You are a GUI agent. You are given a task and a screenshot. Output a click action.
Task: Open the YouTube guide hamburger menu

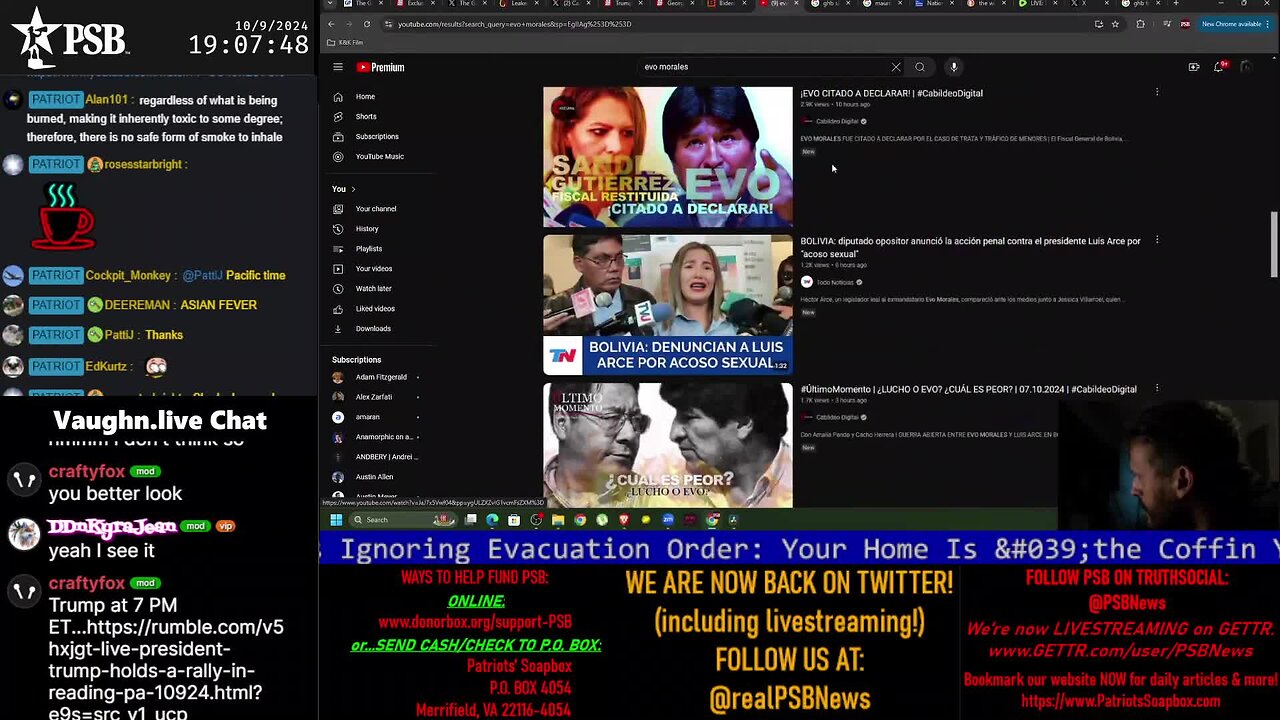[338, 67]
